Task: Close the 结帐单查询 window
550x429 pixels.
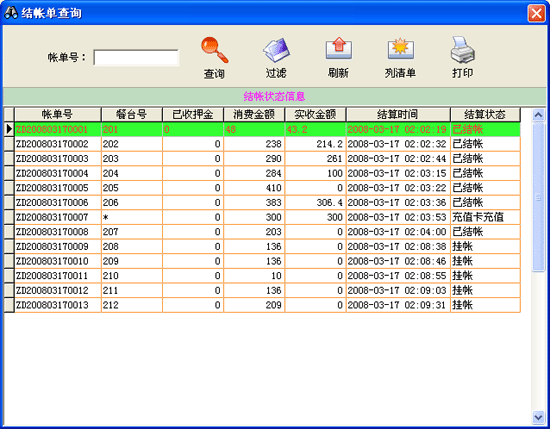Action: click(x=536, y=13)
